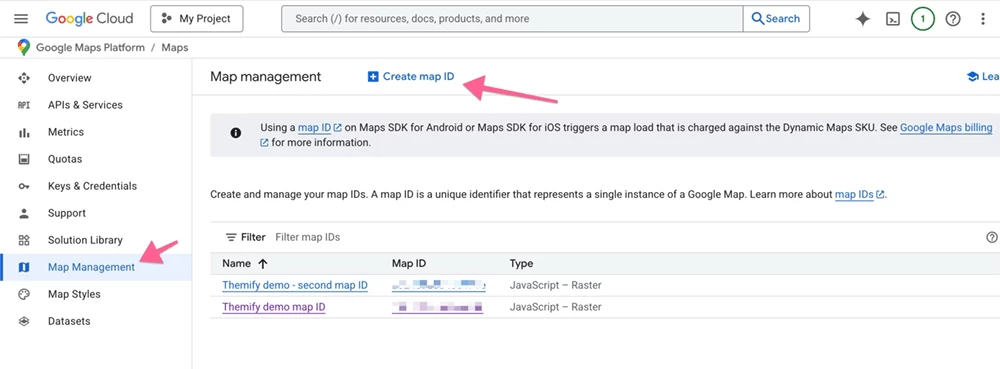Open the Google Maps billing link
Screen dimensions: 1000x369
click(x=946, y=128)
